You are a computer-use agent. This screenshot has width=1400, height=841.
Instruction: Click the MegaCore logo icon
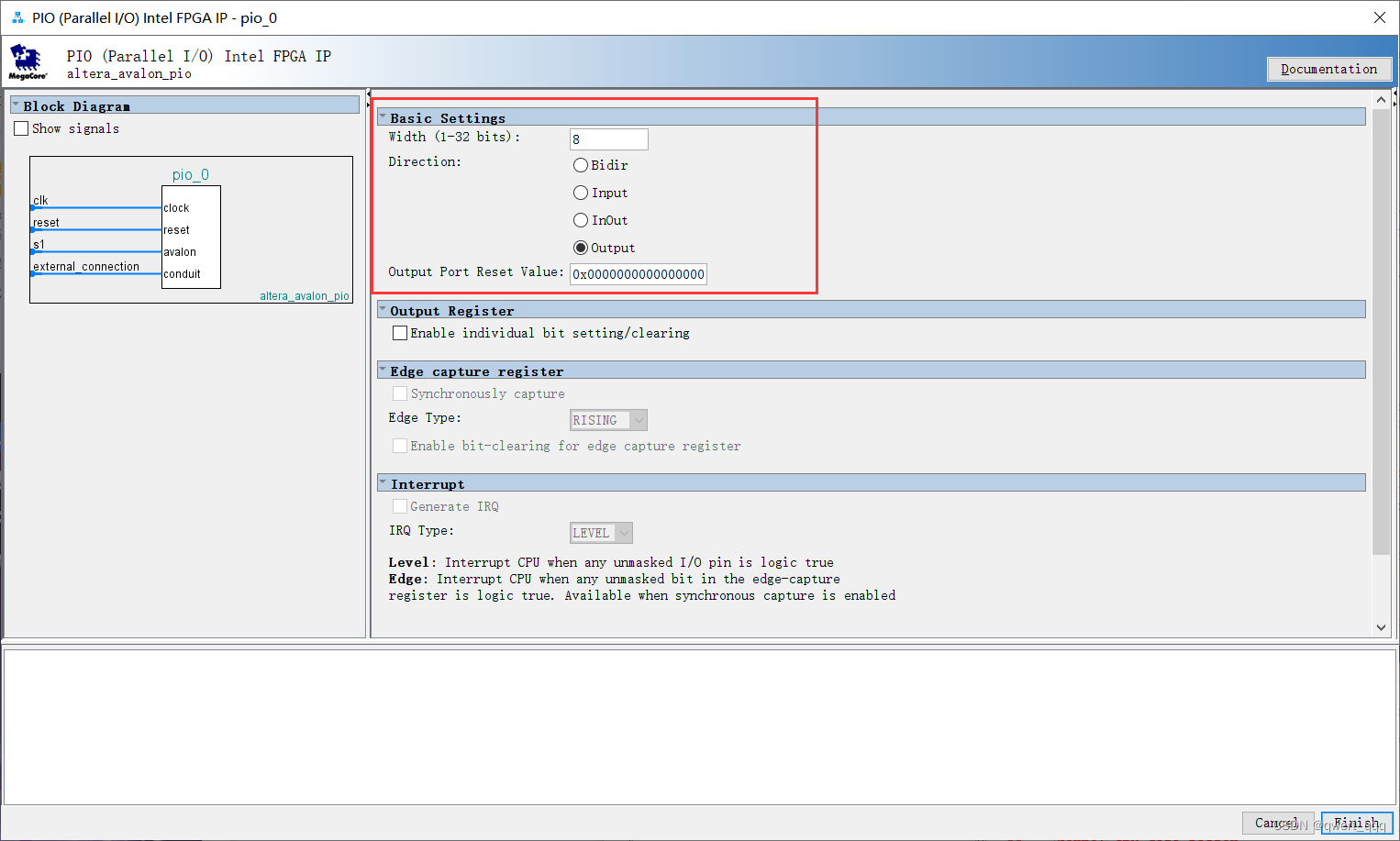coord(27,61)
